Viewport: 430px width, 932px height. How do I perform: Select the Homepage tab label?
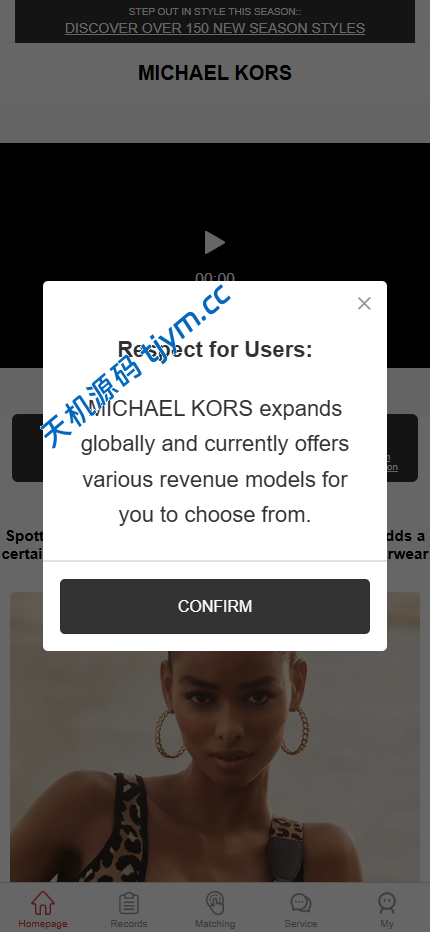(x=43, y=924)
